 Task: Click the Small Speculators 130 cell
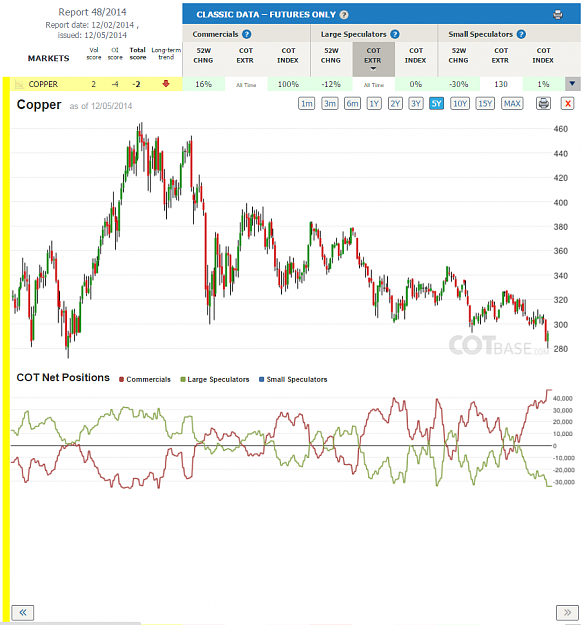click(x=501, y=84)
